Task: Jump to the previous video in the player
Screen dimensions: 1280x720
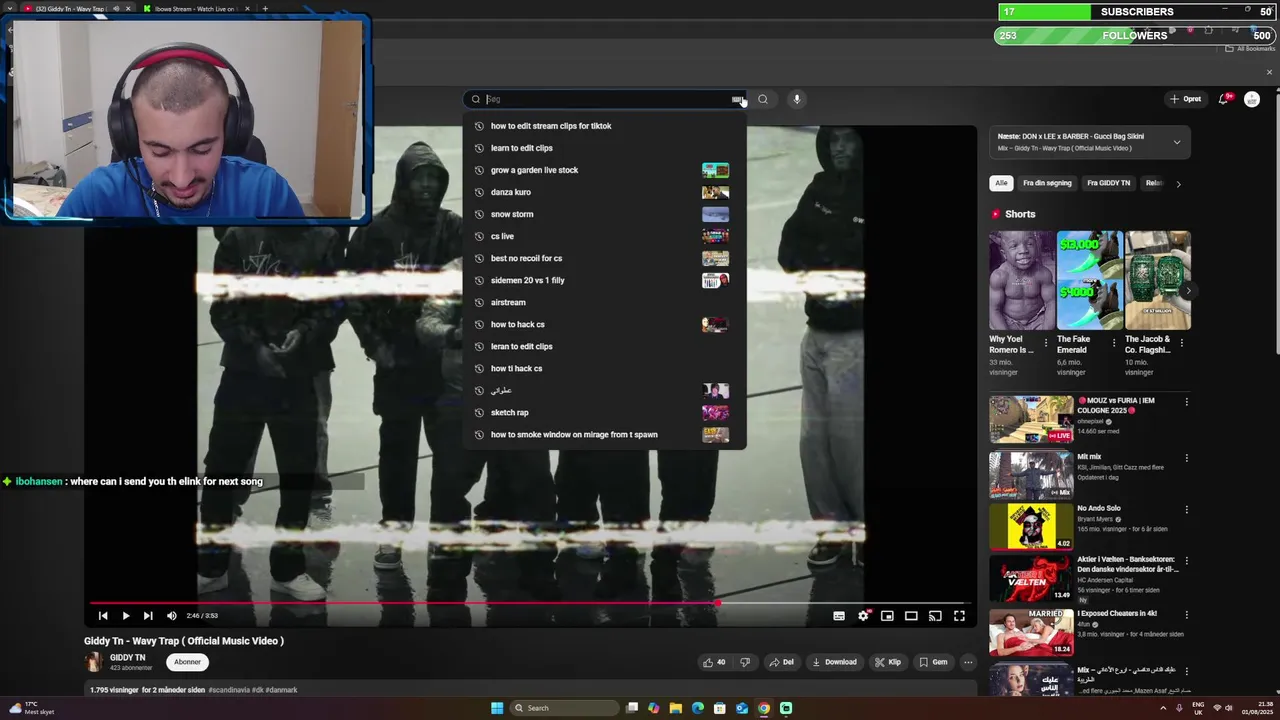Action: 102,616
